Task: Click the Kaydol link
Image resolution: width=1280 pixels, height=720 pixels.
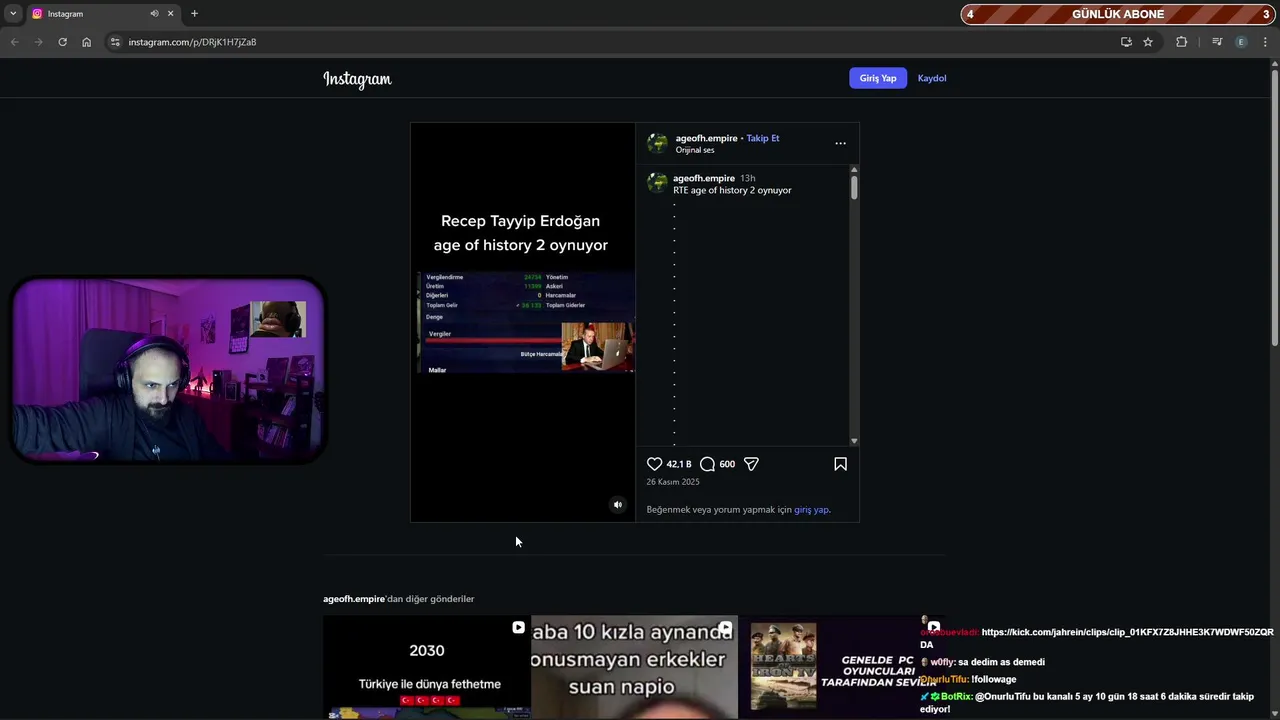Action: [932, 78]
